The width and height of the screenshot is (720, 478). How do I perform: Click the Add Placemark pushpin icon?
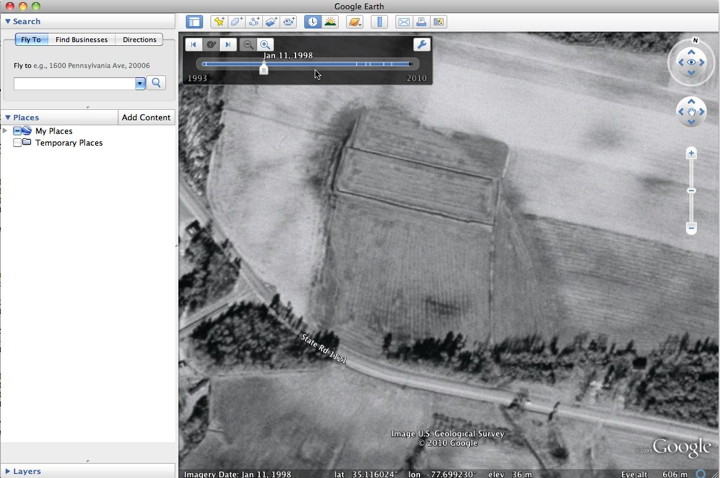click(218, 21)
